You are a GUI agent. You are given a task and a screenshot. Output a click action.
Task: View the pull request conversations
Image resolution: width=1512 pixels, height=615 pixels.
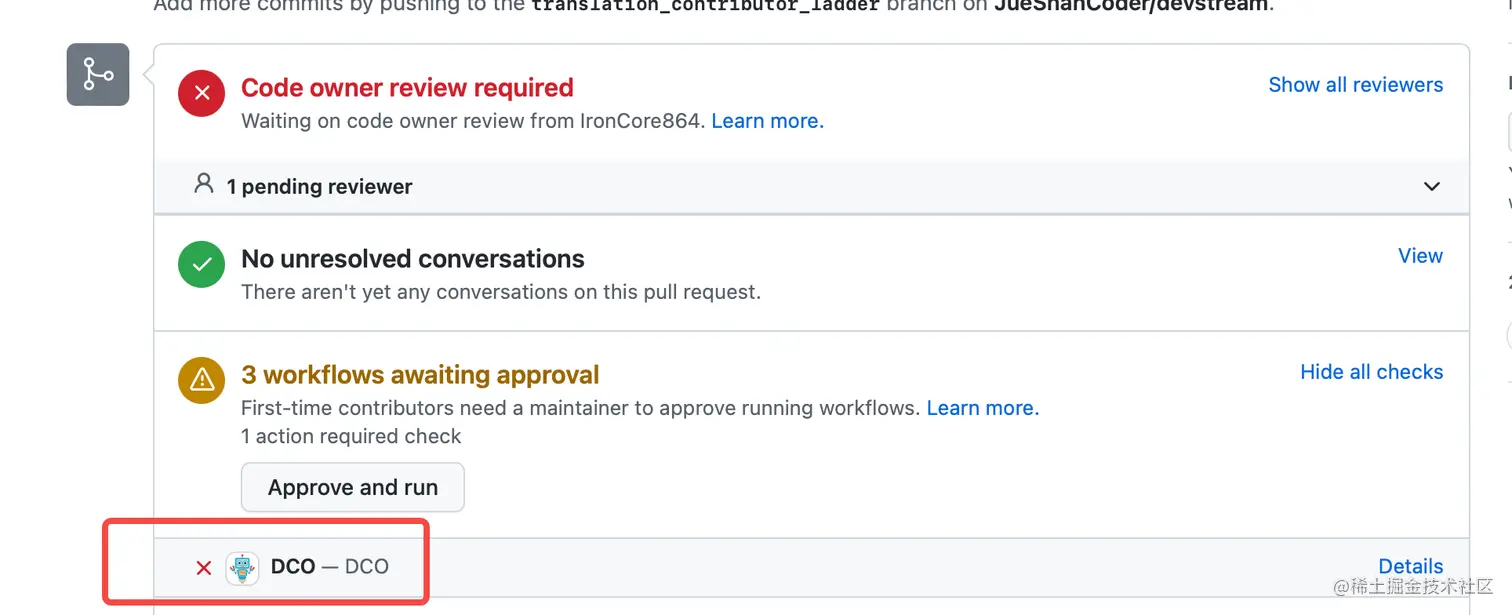pos(1420,256)
